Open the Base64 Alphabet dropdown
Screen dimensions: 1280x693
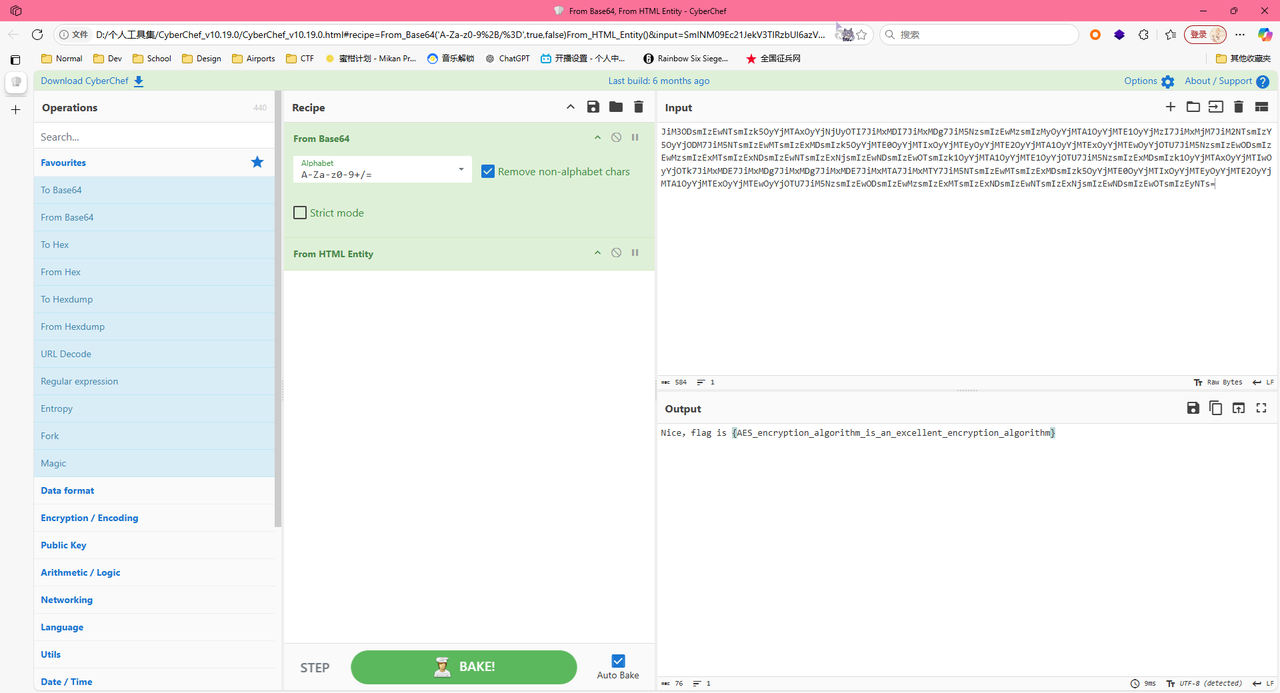[461, 170]
